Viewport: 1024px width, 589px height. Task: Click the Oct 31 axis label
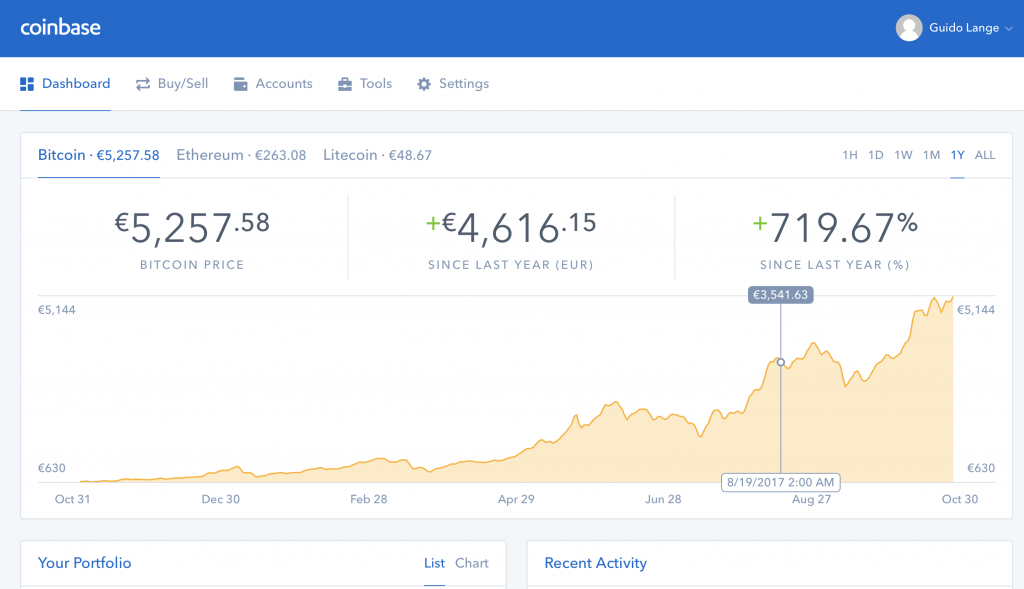click(72, 500)
